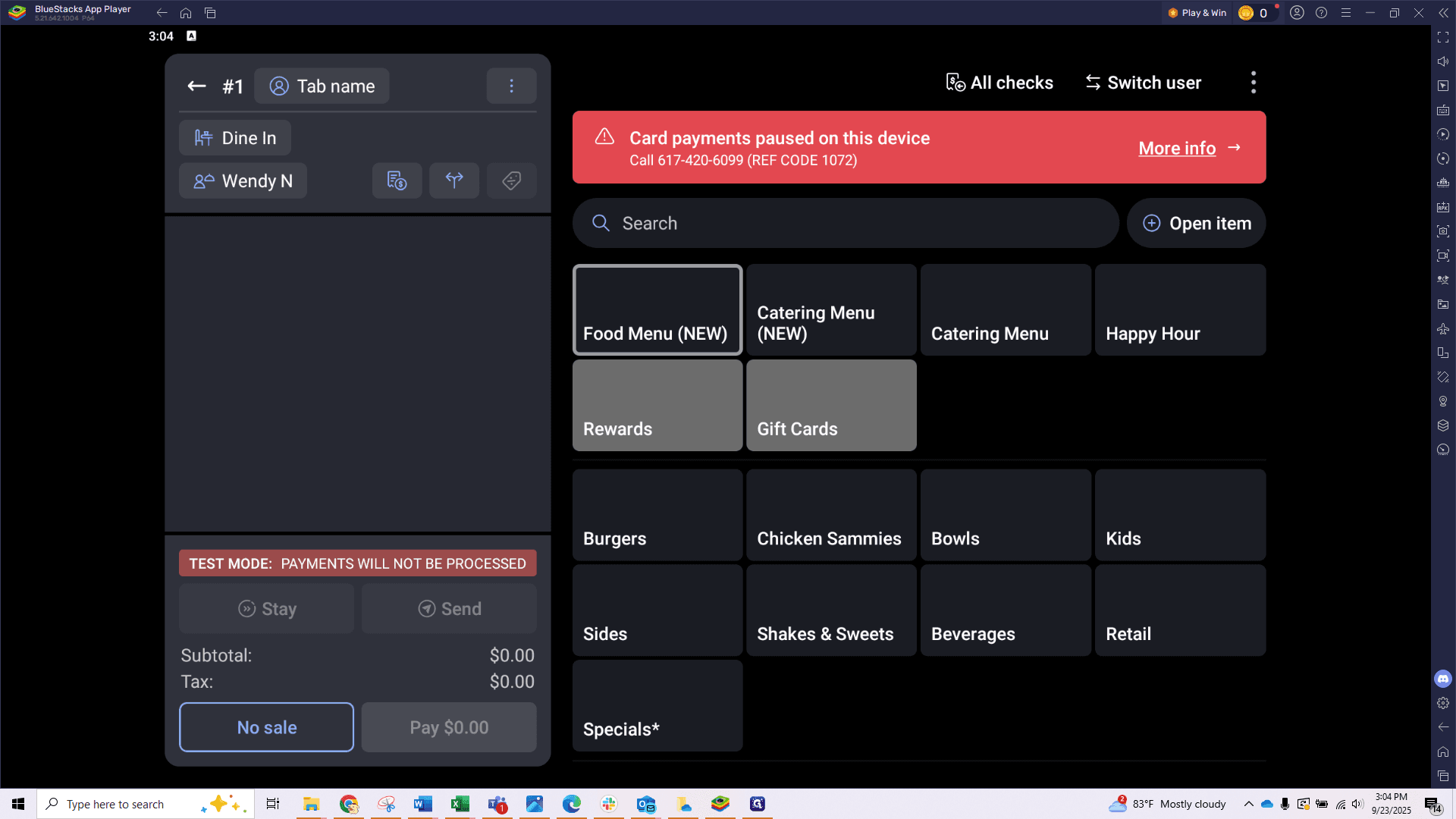
Task: Change Dine In dining option
Action: click(235, 138)
